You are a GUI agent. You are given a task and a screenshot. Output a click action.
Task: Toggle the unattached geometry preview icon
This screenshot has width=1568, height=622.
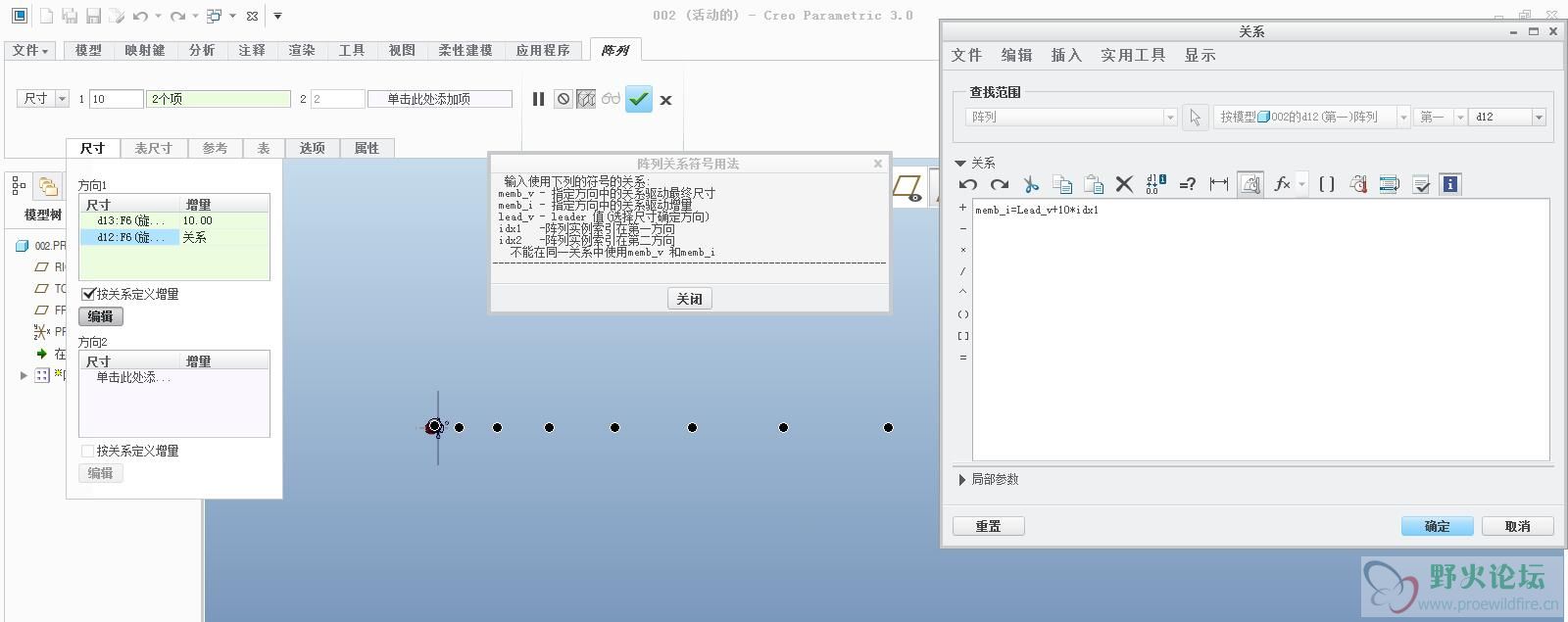tap(586, 99)
